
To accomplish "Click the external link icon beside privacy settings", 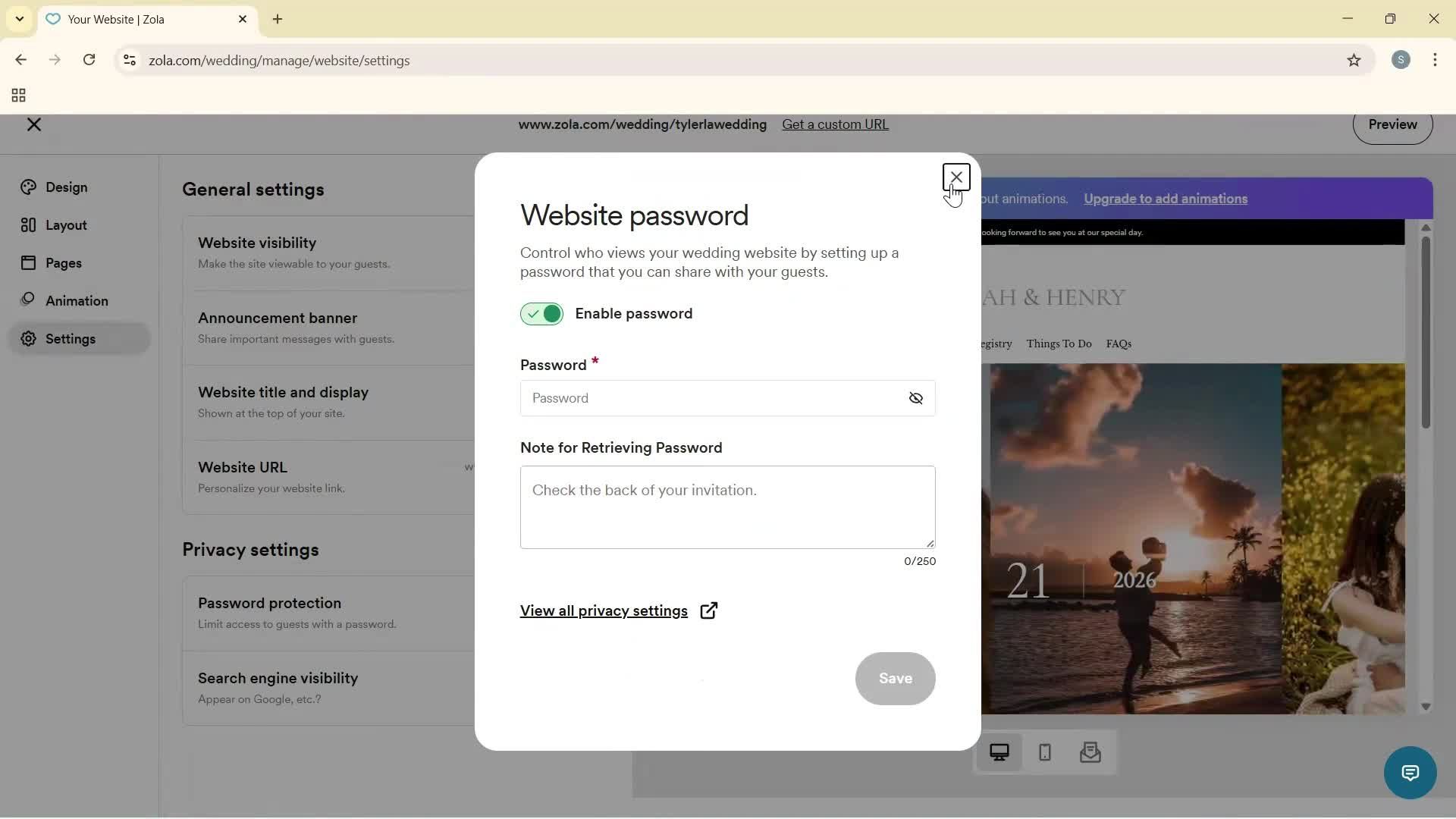I will coord(709,610).
